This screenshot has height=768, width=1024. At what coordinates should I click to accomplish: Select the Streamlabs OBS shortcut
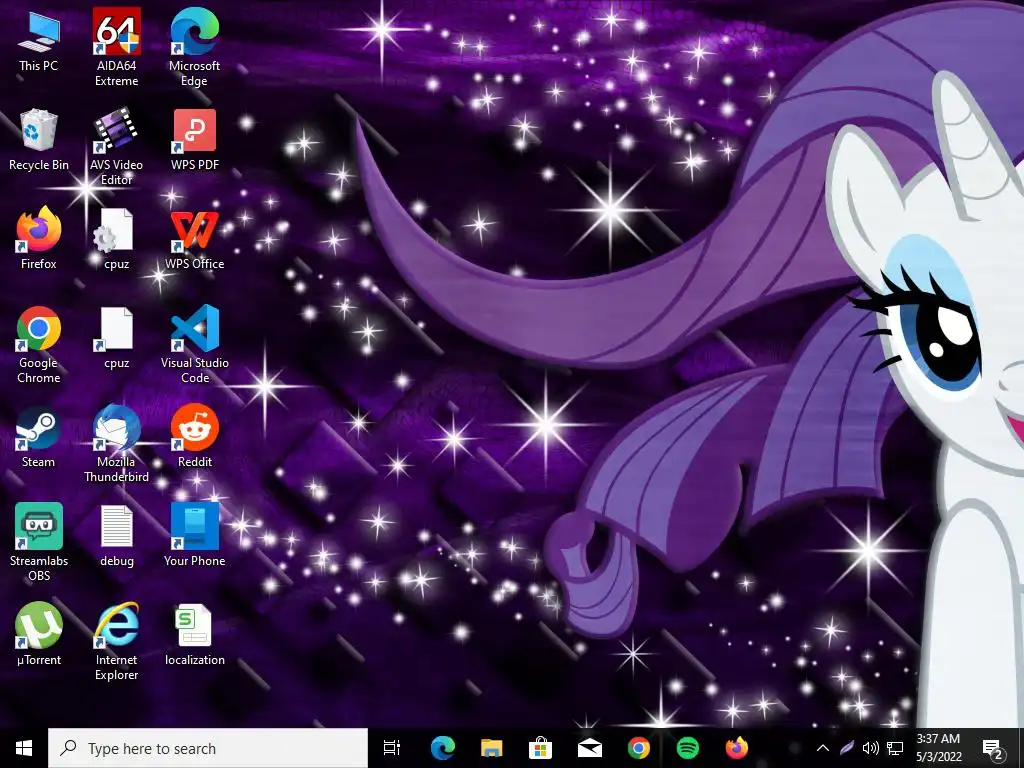(x=39, y=542)
